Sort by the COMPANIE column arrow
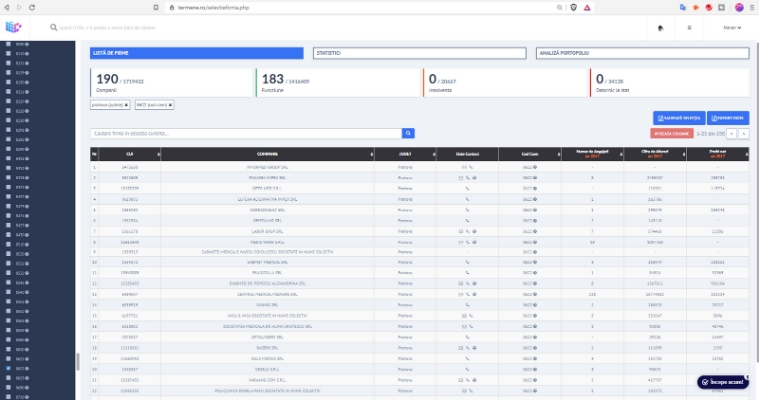Screen dimensions: 759x400 (372, 154)
